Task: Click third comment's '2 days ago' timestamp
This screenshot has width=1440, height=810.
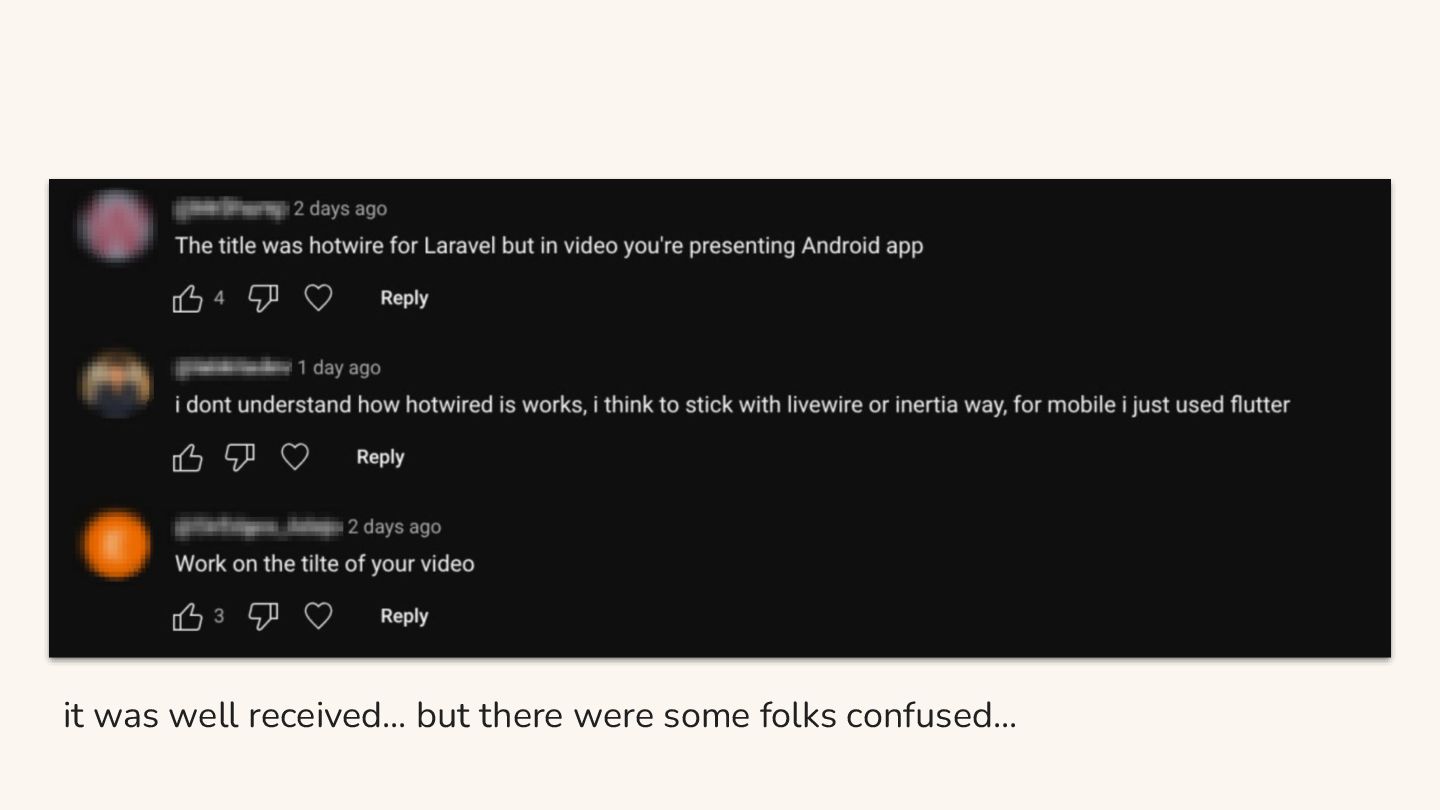Action: point(394,527)
